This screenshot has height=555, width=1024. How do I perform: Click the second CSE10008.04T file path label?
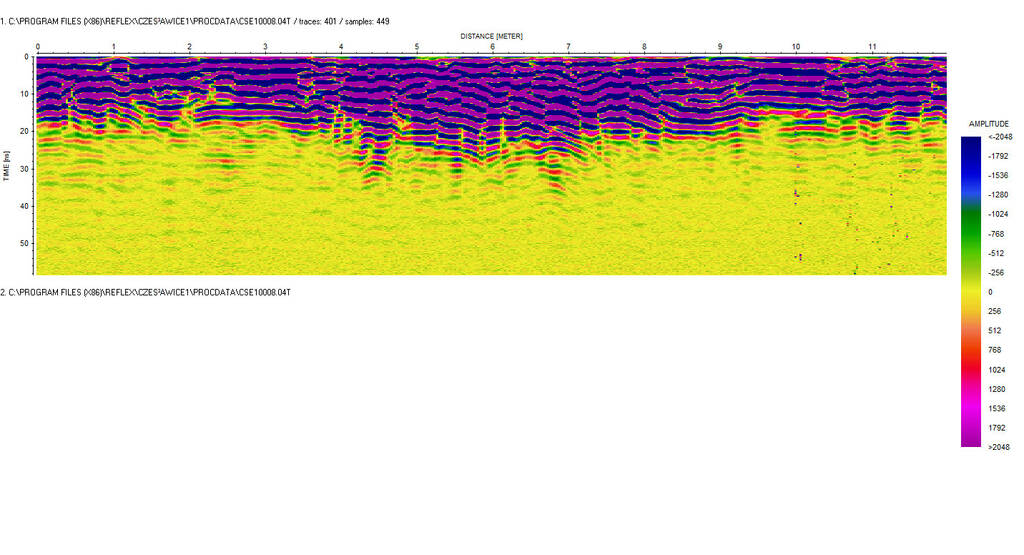[145, 291]
